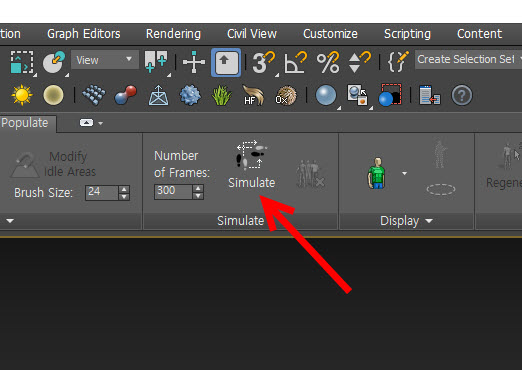
Task: Toggle the Angle Snap icon
Action: (295, 62)
